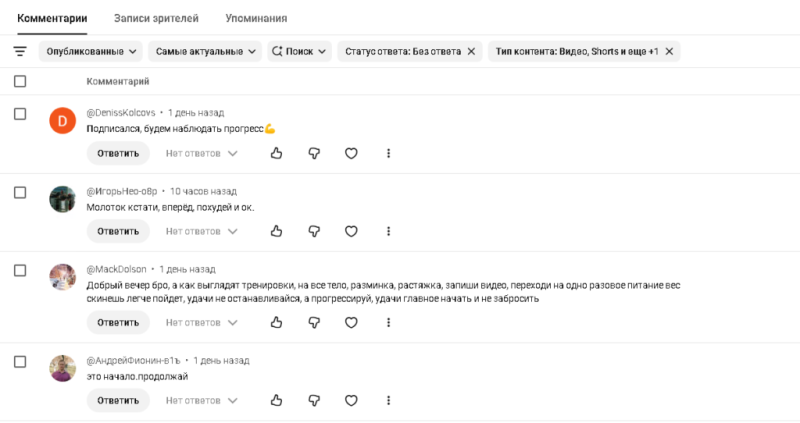Open the 'Опубликованные' dropdown

click(x=91, y=52)
